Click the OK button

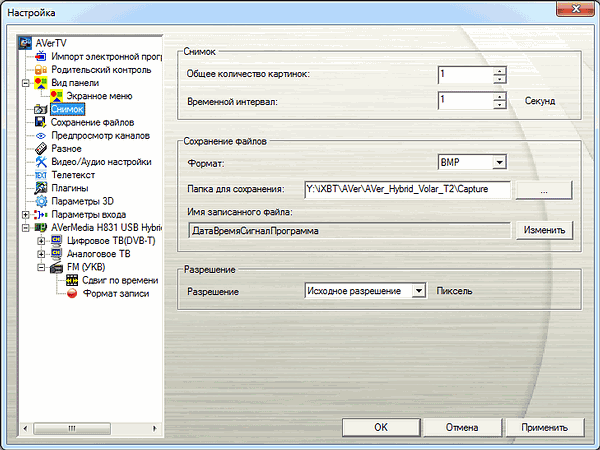pyautogui.click(x=381, y=427)
